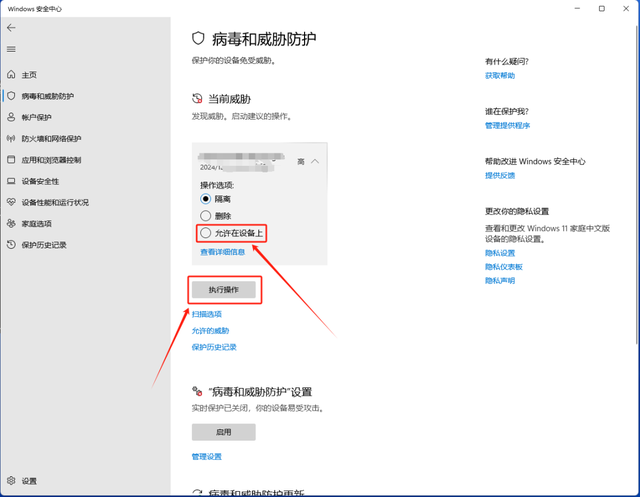The height and width of the screenshot is (497, 640).
Task: Click the window icon for 应用和浏览器控制
Action: tap(11, 160)
